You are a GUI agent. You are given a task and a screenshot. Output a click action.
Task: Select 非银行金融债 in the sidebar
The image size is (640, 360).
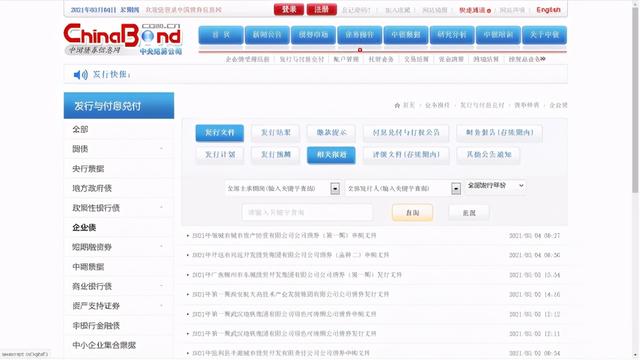click(x=96, y=325)
